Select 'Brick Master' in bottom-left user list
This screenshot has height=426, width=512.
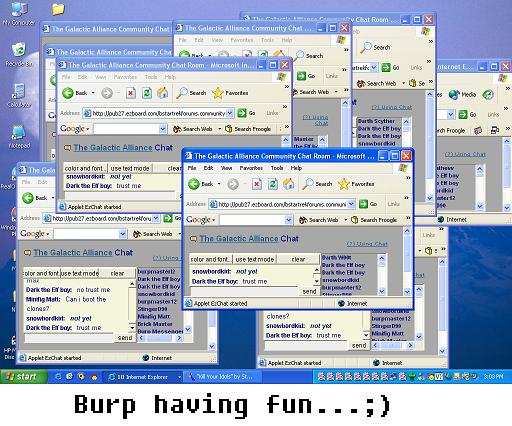[x=155, y=324]
